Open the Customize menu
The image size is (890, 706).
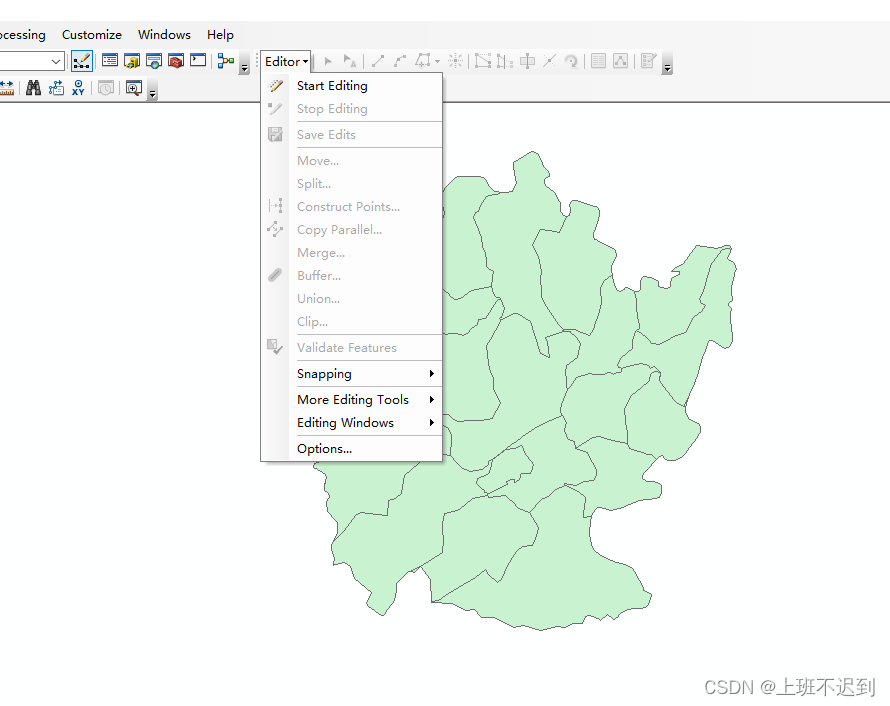tap(91, 34)
